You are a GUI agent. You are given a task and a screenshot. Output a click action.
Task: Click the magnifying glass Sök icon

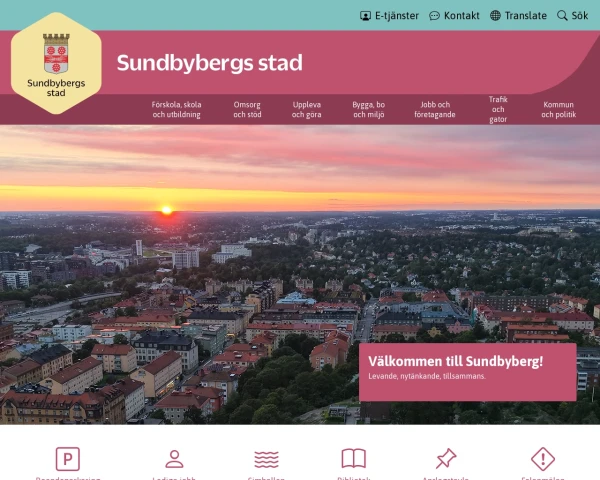tap(562, 16)
